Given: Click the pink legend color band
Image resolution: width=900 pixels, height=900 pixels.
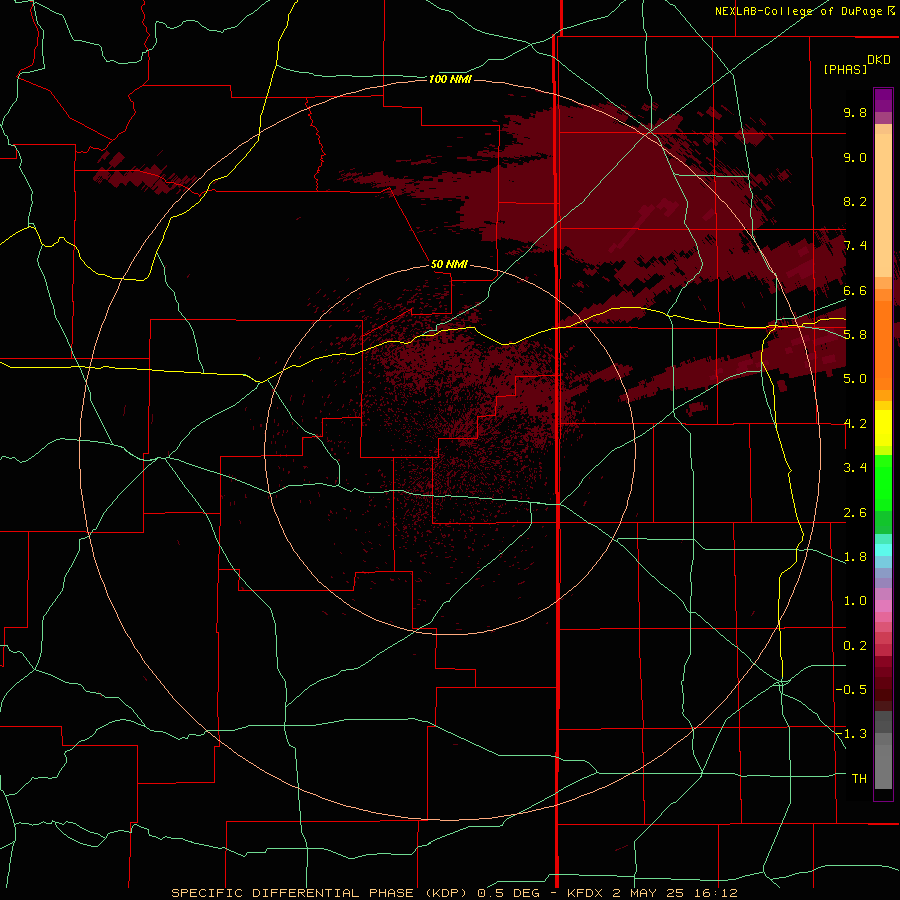Looking at the screenshot, I should [883, 605].
